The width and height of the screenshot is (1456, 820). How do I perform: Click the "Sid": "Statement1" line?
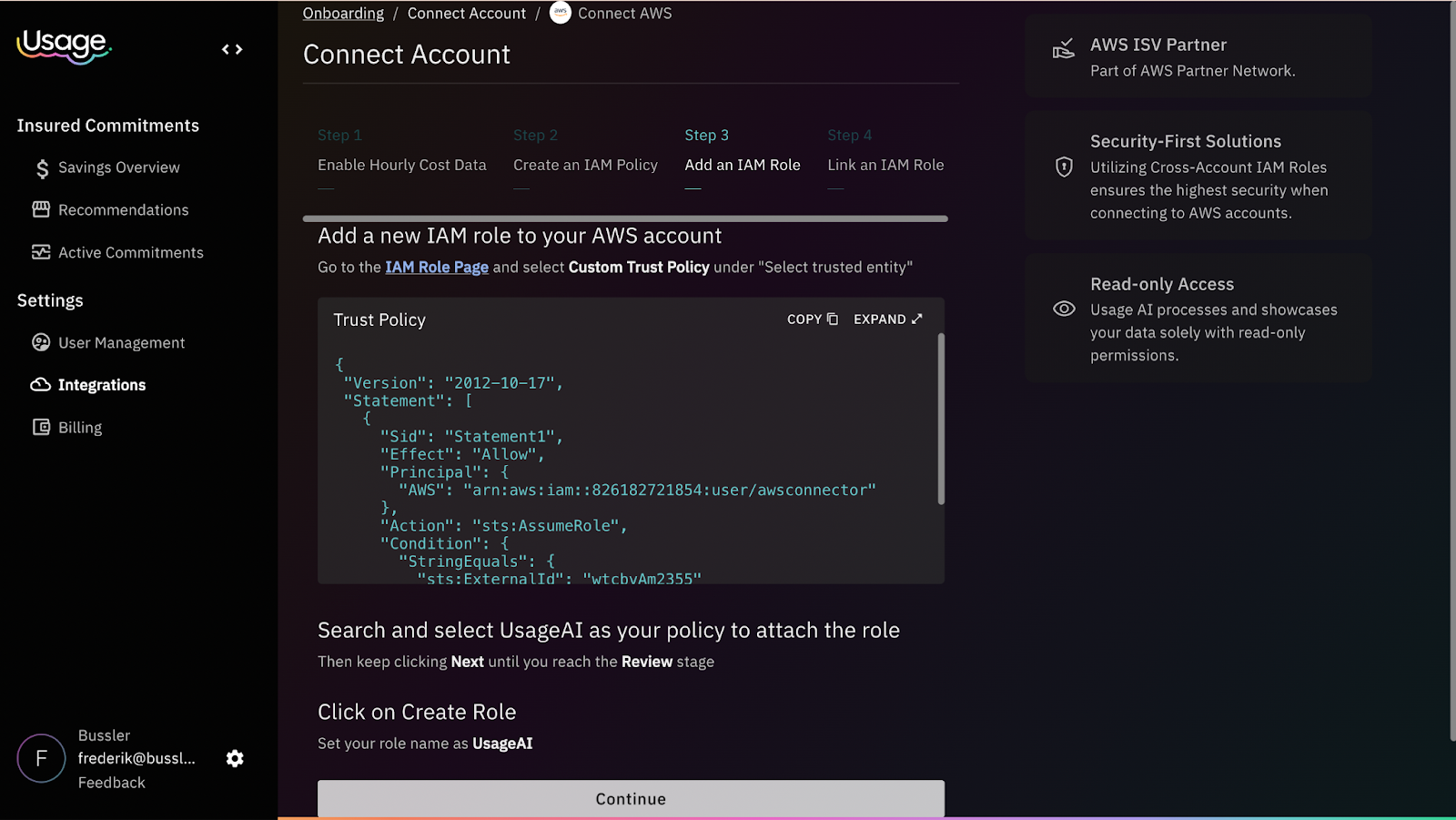click(471, 436)
